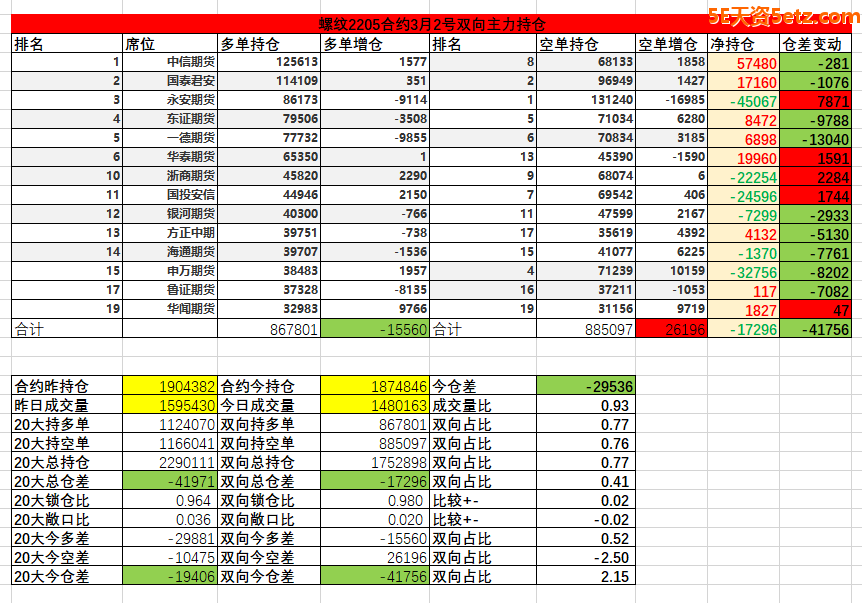Click the red 7871 position change cell
862x603 pixels.
point(814,101)
